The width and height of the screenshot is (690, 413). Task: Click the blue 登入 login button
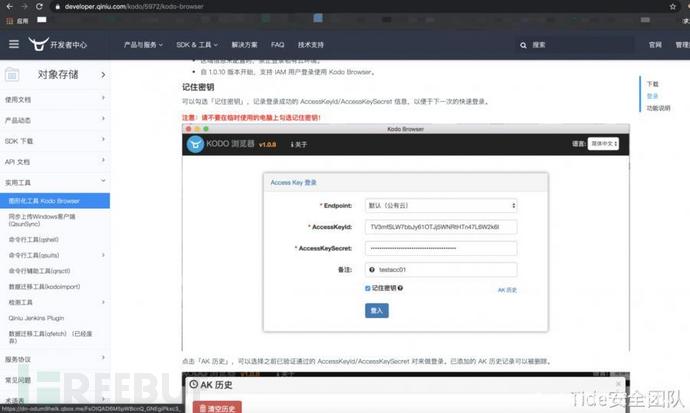point(377,311)
